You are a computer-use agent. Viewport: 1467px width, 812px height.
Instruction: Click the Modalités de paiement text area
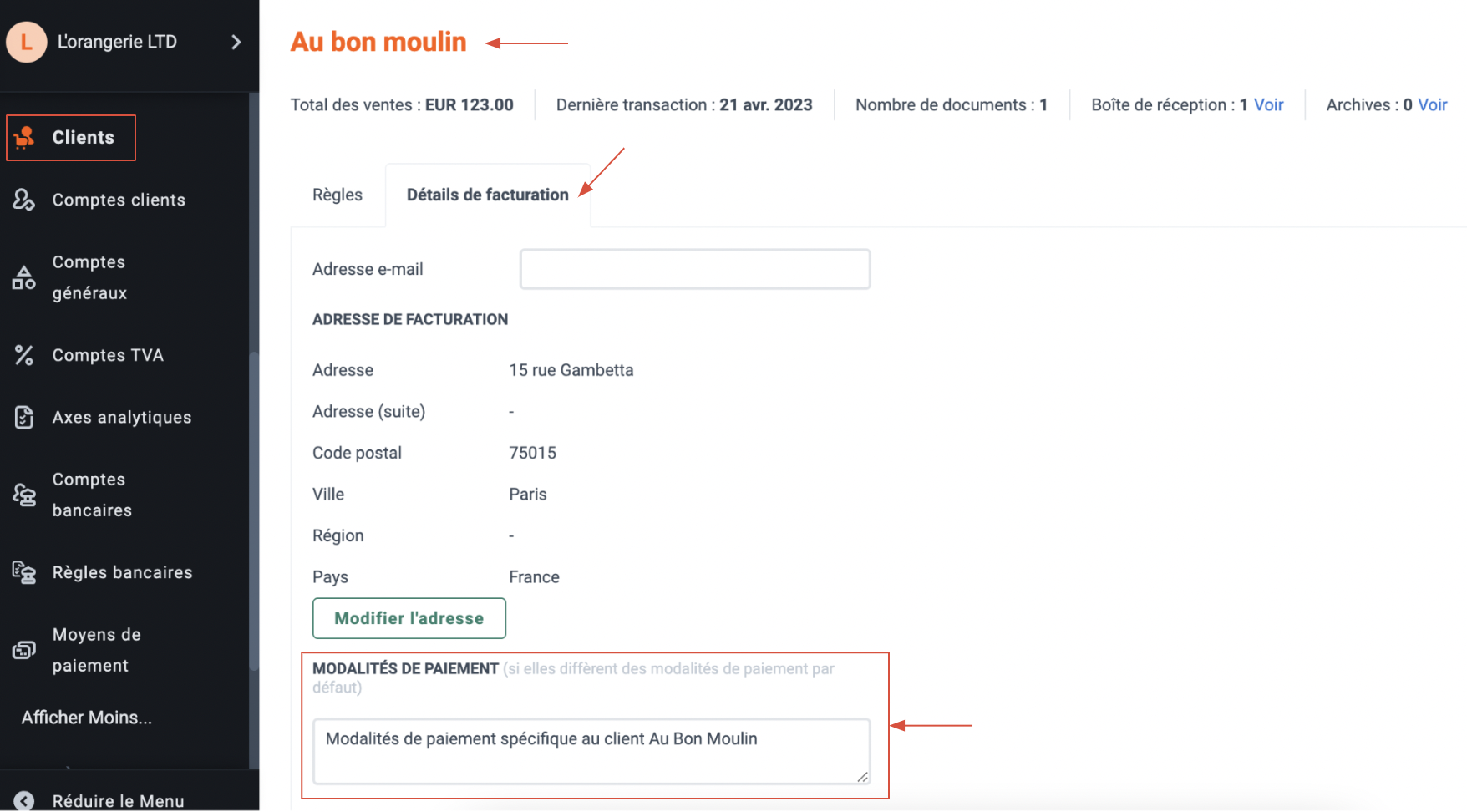[591, 751]
